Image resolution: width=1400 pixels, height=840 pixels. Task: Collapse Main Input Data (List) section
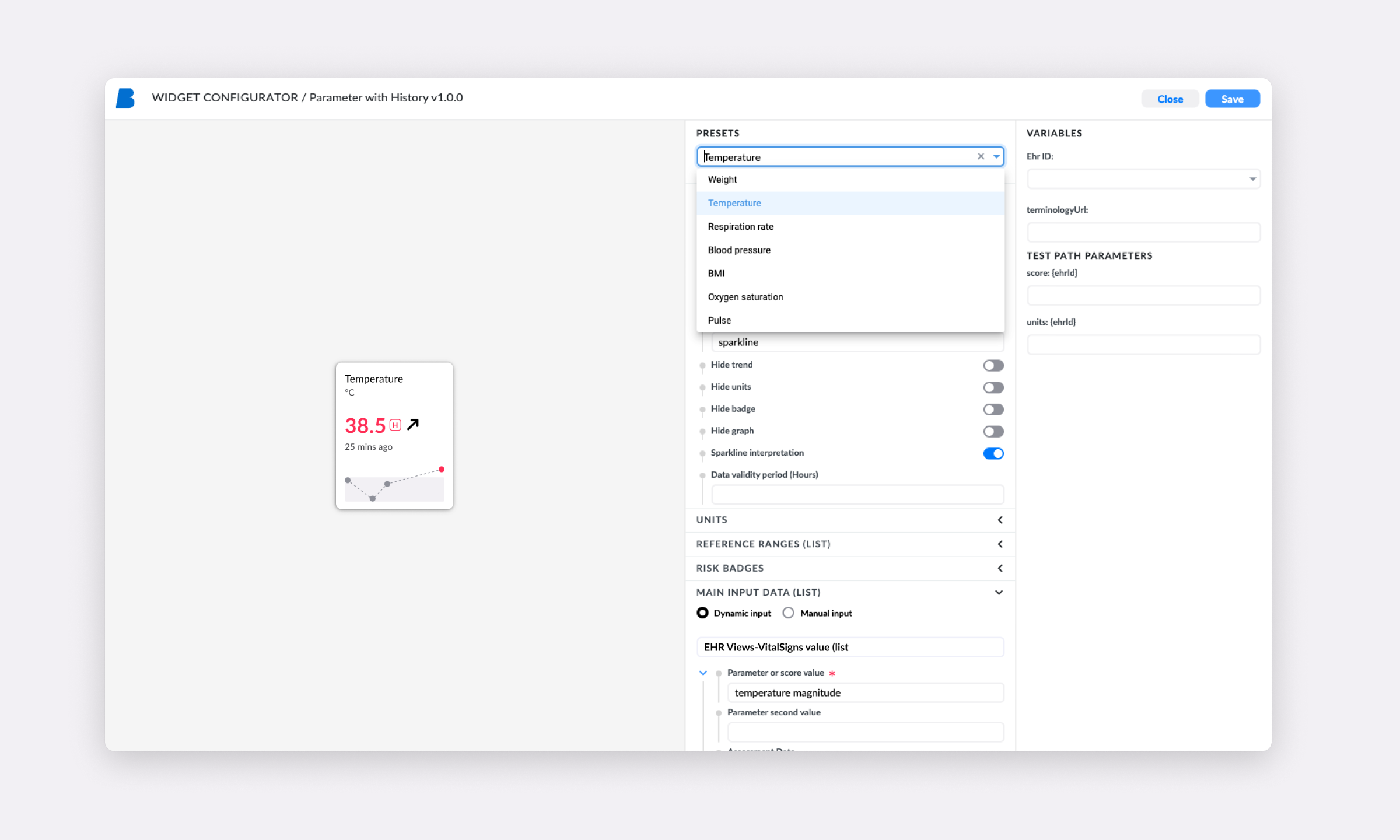pos(999,592)
